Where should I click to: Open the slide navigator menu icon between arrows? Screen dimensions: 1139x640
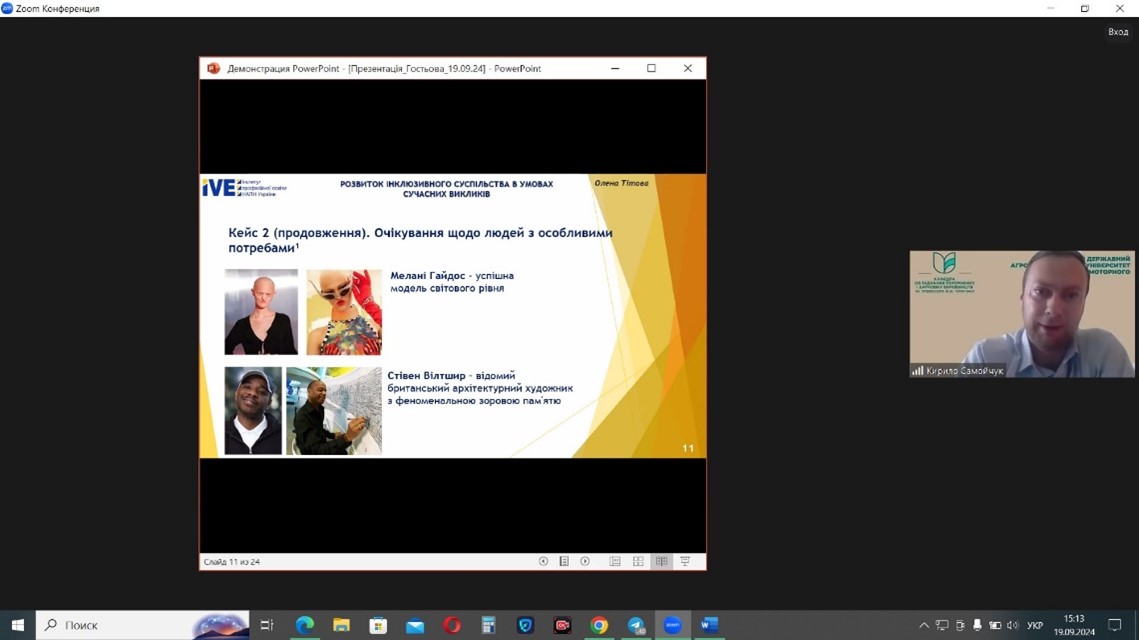[x=564, y=562]
